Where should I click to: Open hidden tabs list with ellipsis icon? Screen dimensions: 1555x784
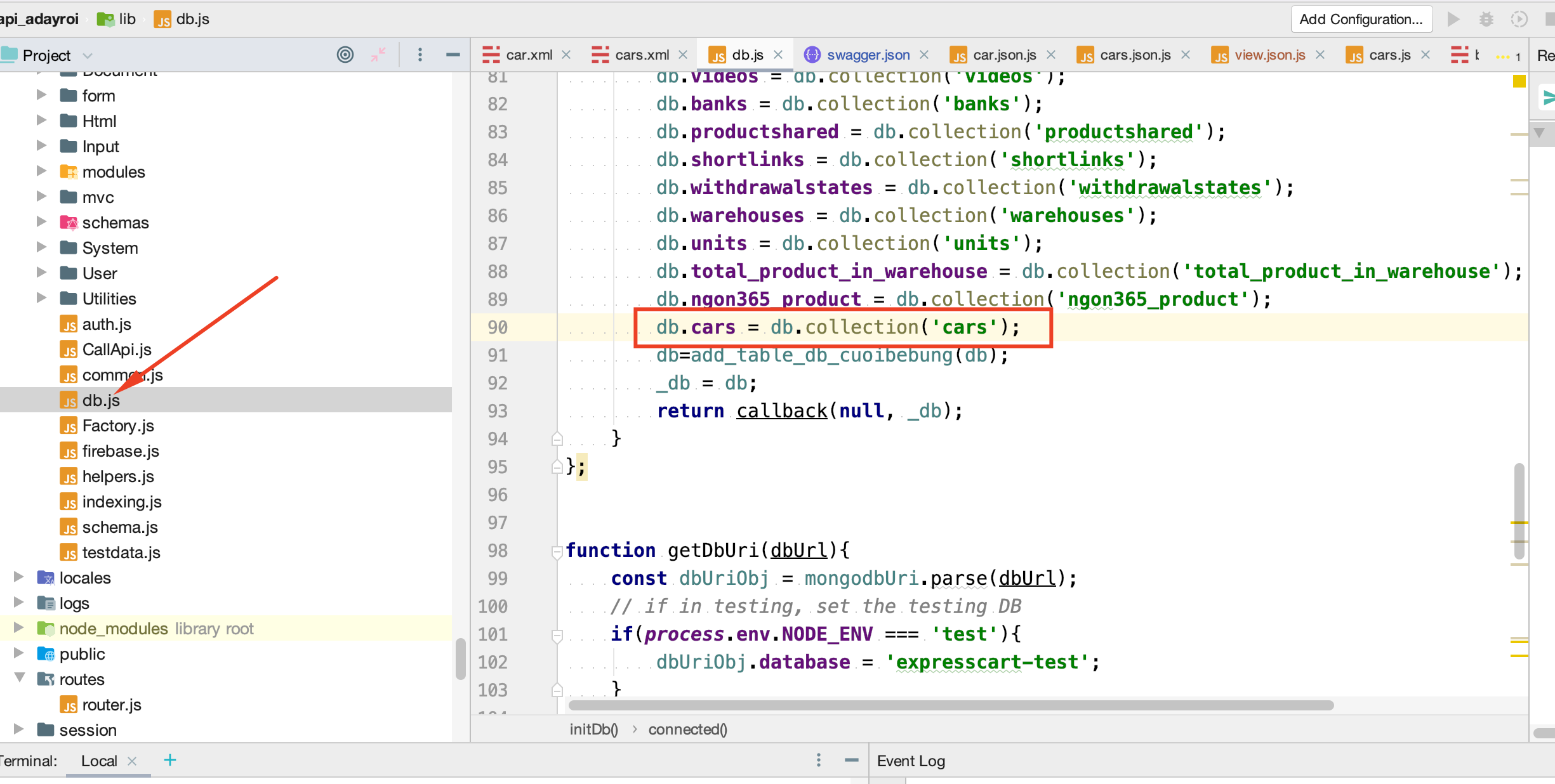(1508, 56)
